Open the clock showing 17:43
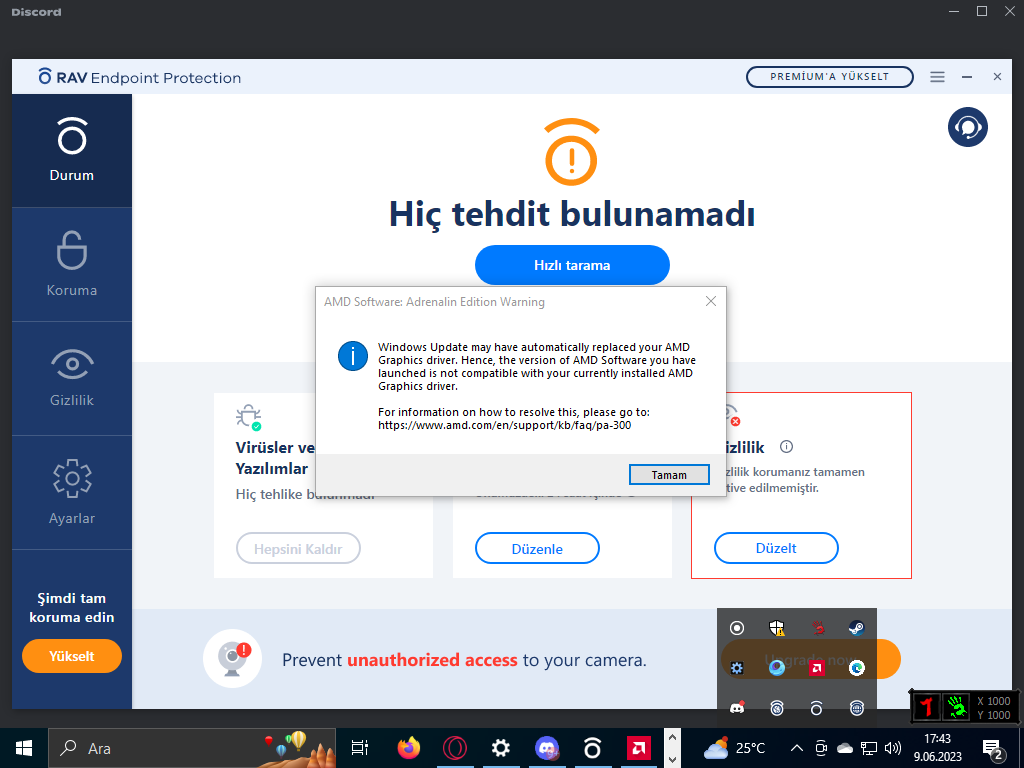 pos(938,748)
